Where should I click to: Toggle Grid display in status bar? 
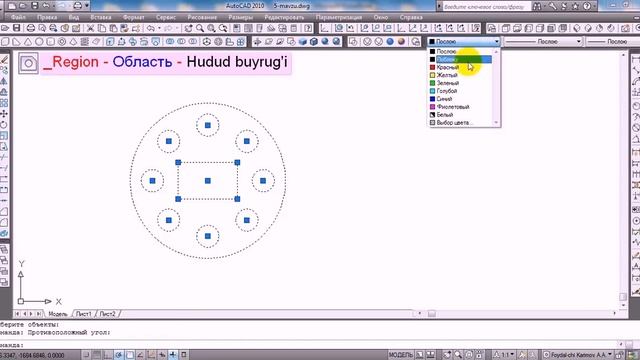click(x=97, y=355)
